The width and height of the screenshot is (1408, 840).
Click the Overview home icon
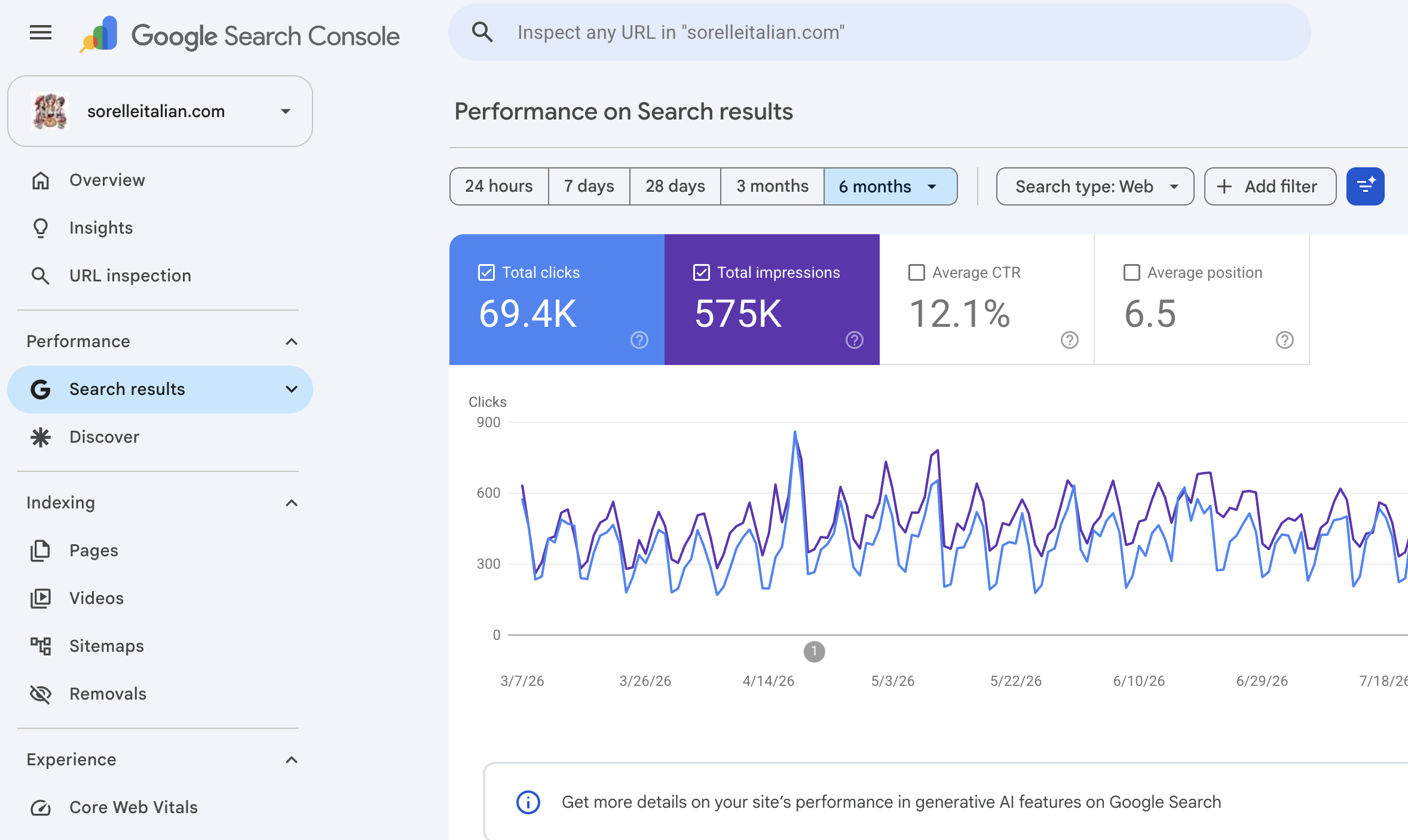pyautogui.click(x=41, y=180)
